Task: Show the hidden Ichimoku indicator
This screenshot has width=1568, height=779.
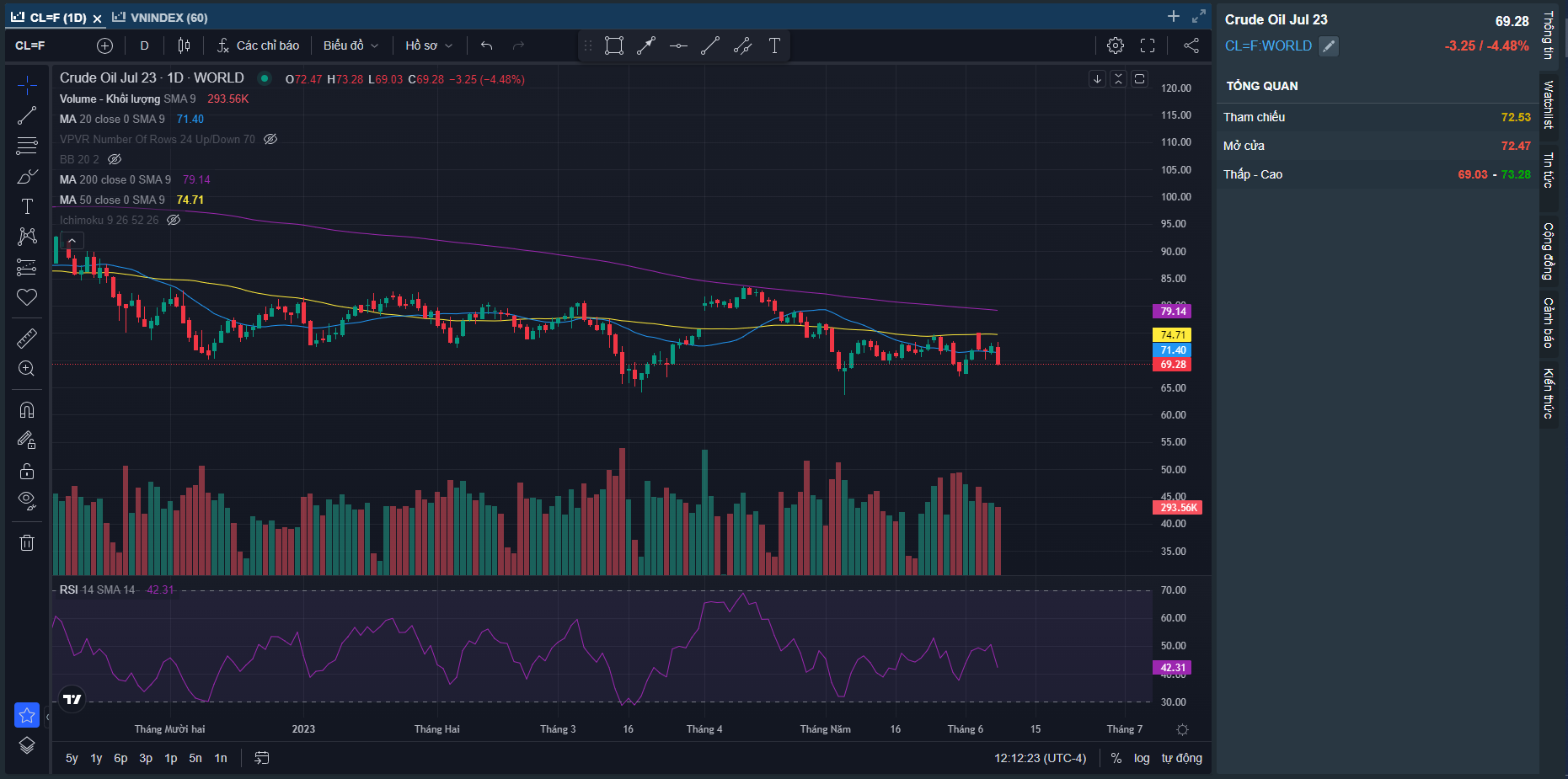Action: click(174, 220)
